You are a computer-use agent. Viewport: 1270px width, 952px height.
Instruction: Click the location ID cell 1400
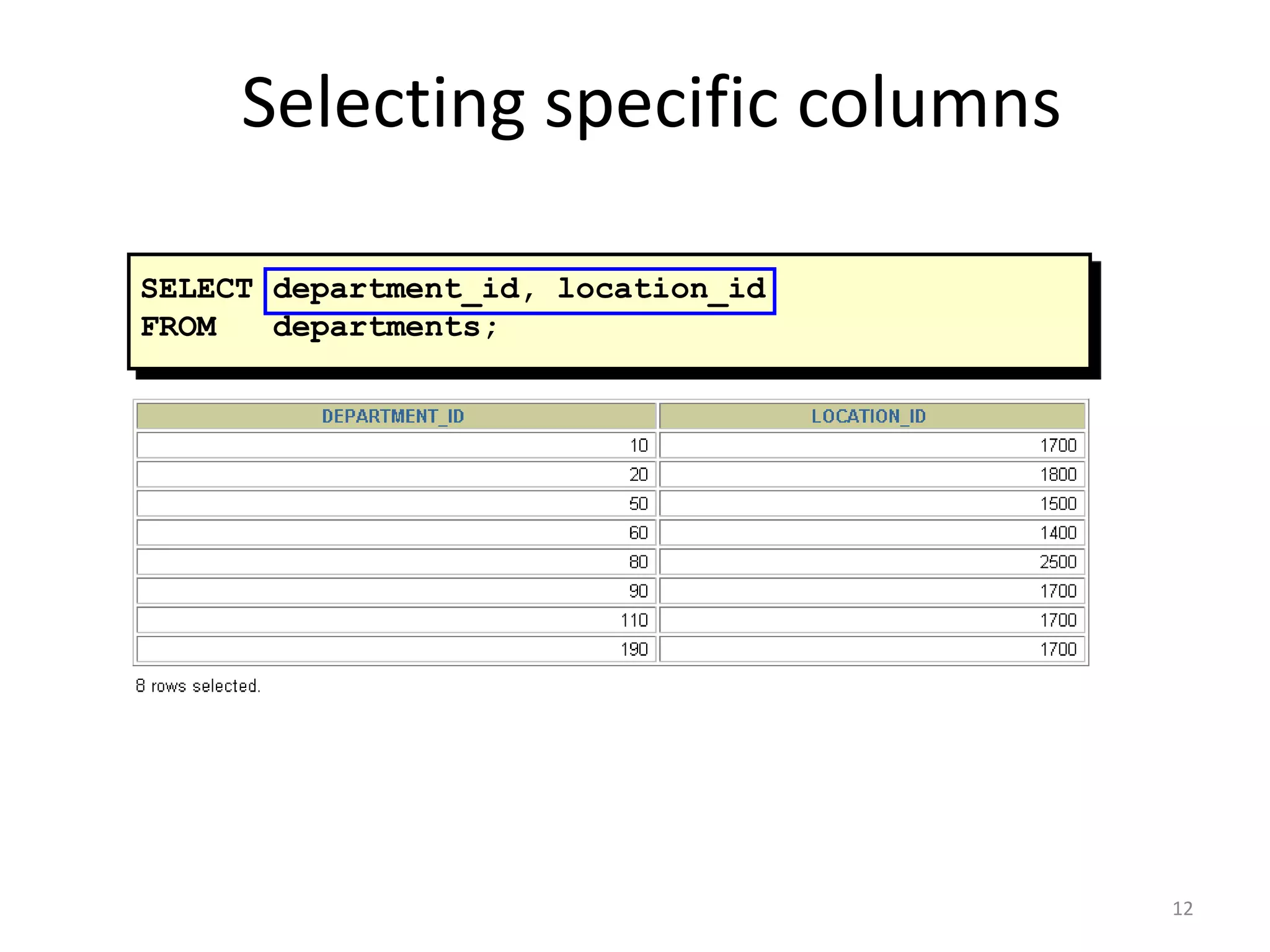[x=872, y=532]
